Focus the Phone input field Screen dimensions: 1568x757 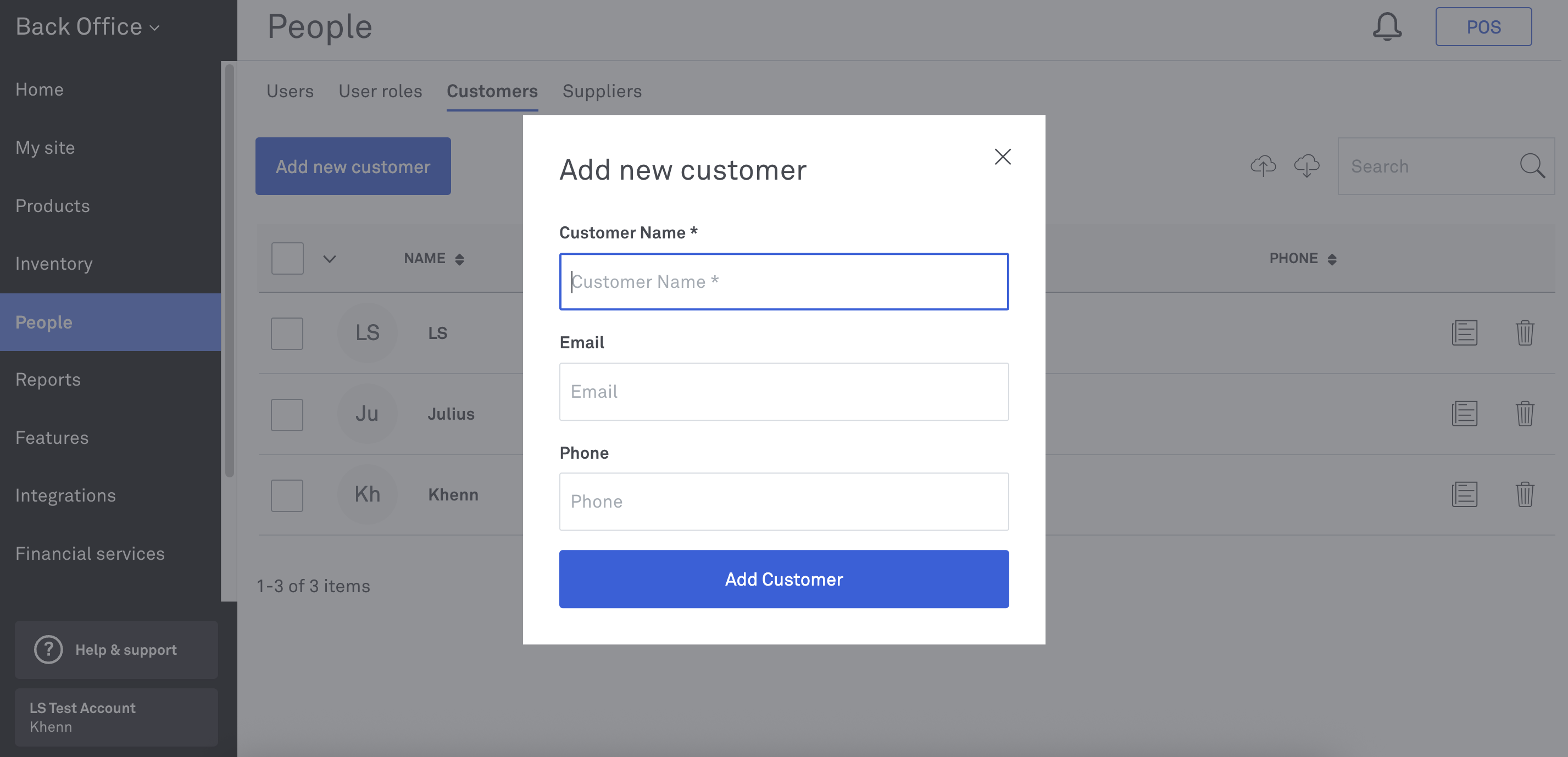pos(784,502)
